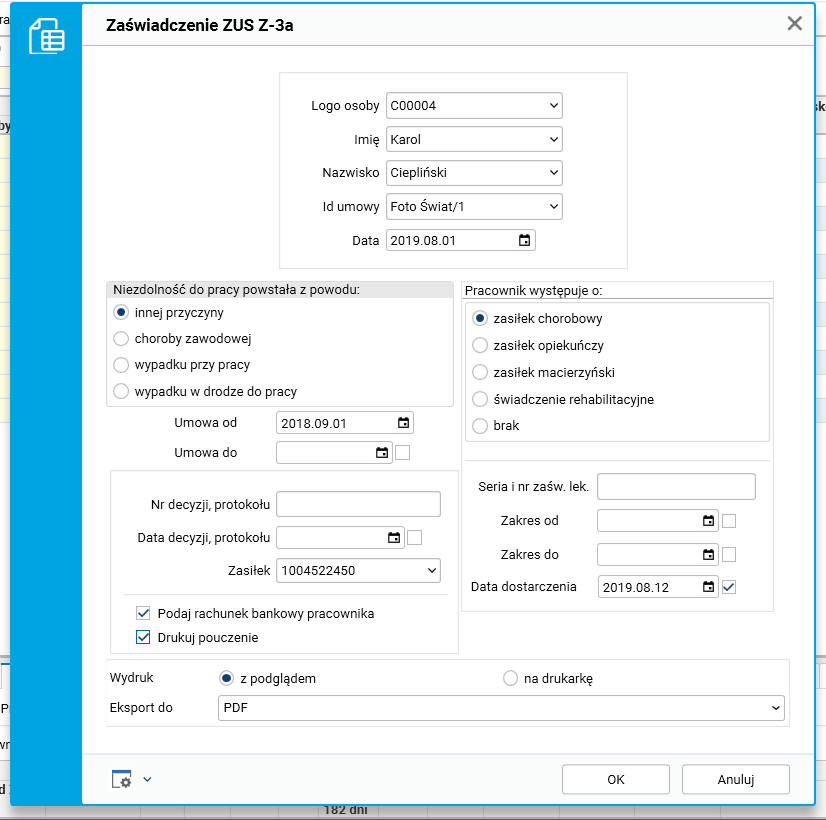Open calendar for Umowa do date
Screen dimensions: 826x820
coord(382,453)
